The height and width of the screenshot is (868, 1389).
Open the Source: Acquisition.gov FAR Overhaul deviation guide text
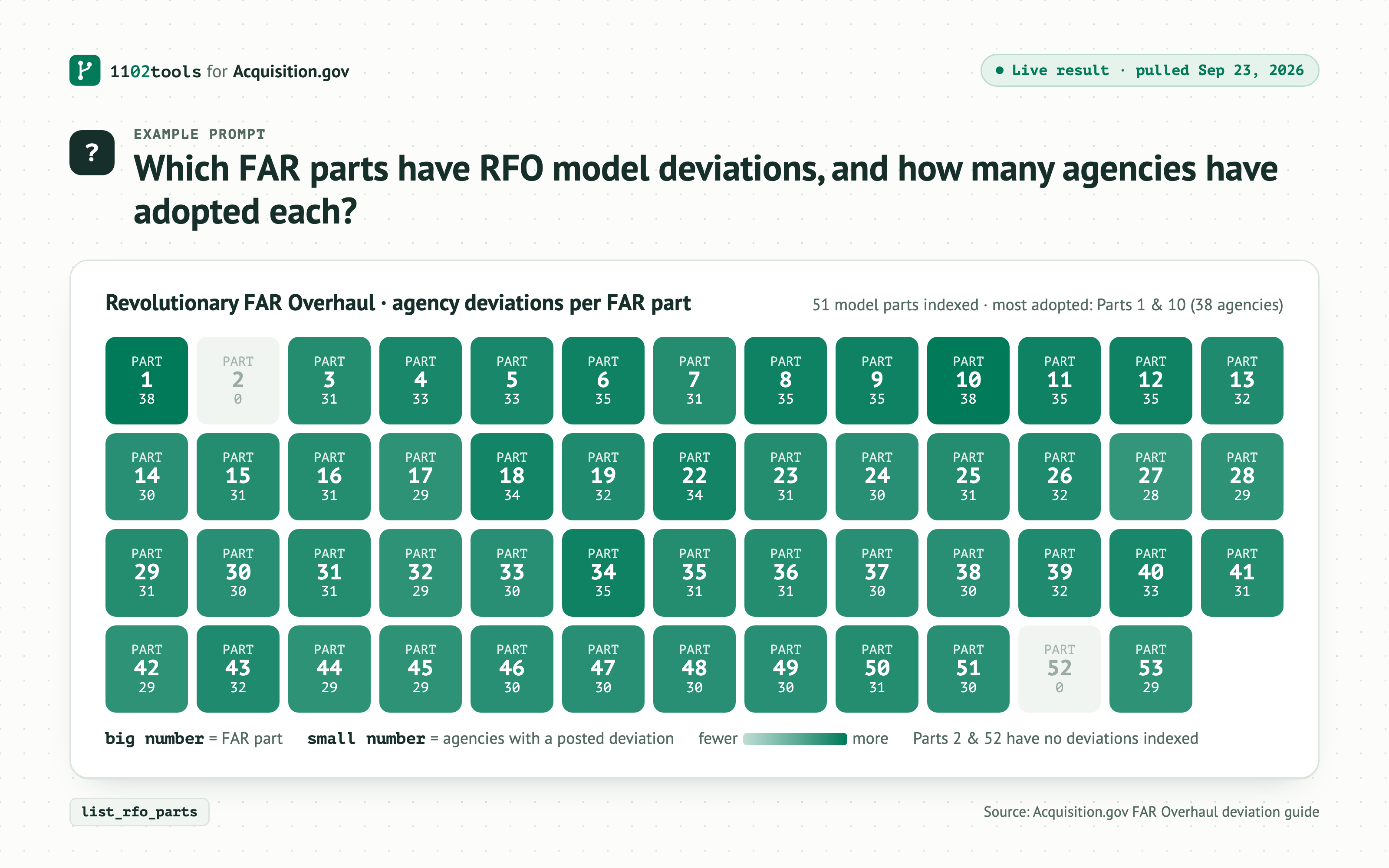click(1151, 812)
